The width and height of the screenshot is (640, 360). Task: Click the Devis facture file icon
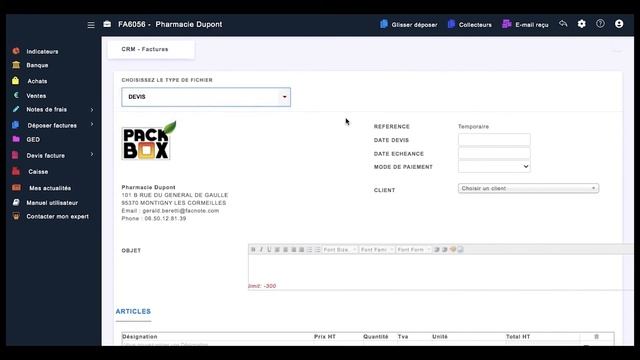pos(15,155)
